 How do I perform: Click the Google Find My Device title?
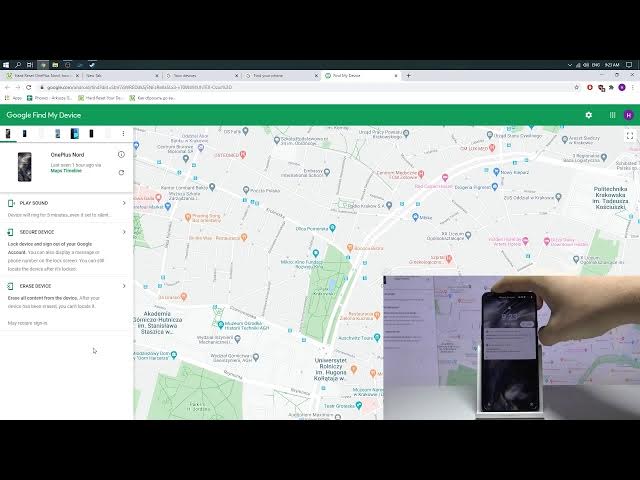(x=44, y=115)
